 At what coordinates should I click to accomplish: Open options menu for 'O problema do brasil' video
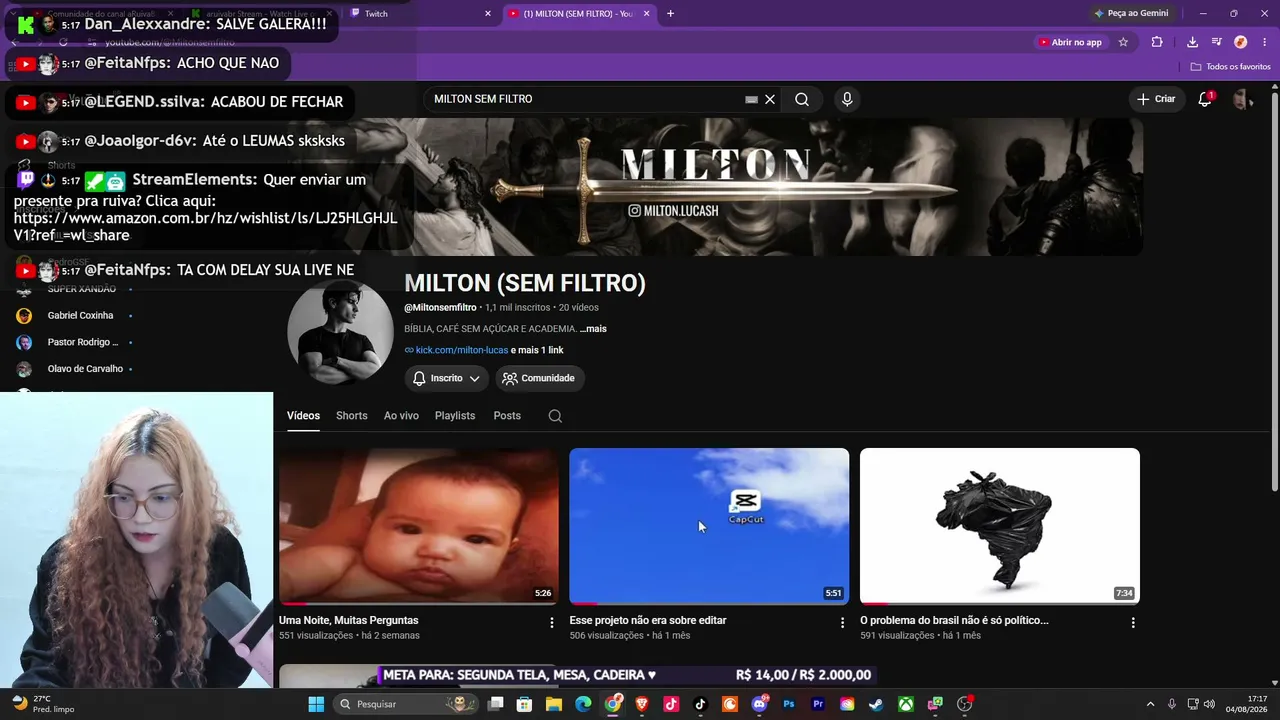1133,622
